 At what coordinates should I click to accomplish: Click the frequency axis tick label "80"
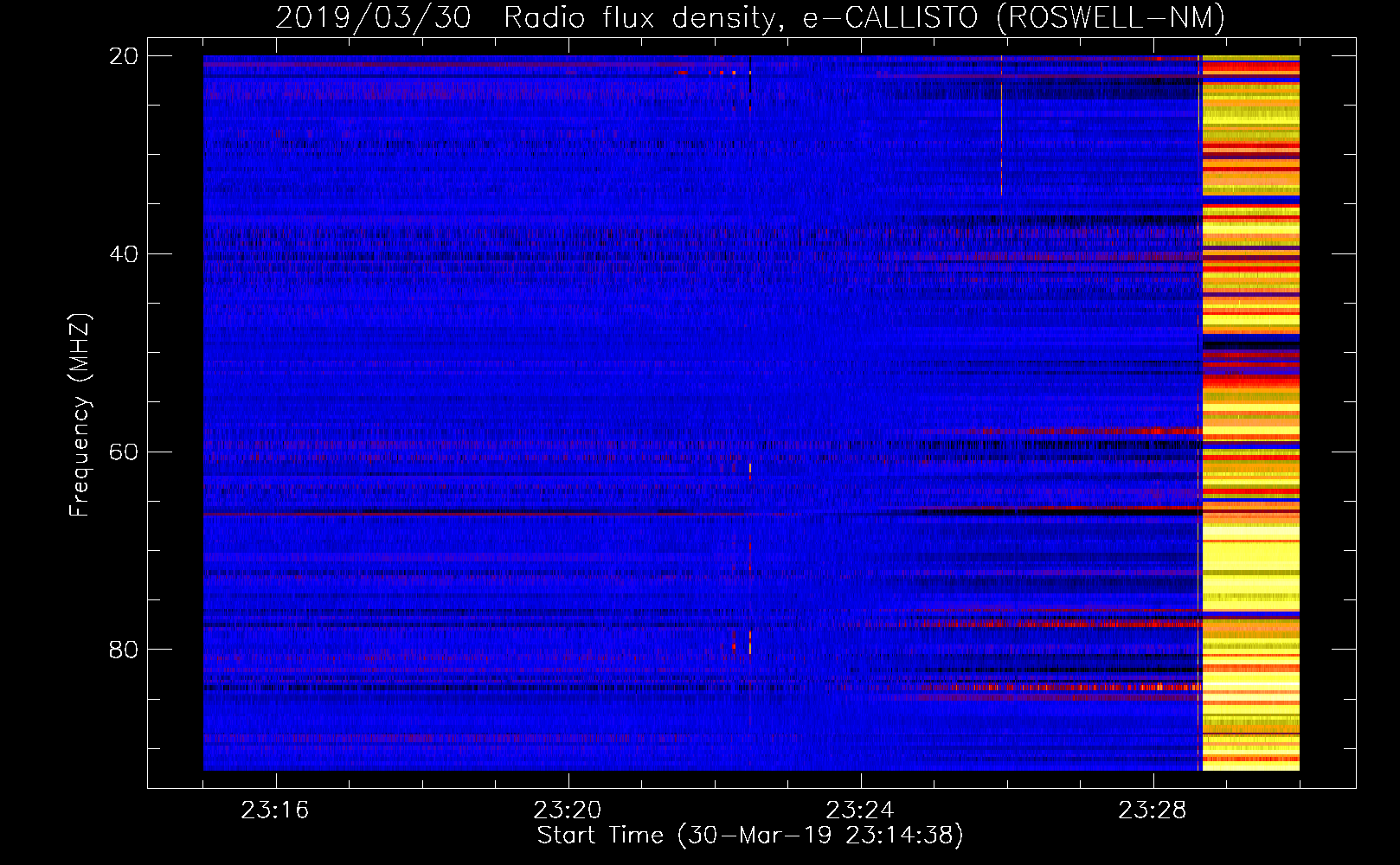coord(125,649)
